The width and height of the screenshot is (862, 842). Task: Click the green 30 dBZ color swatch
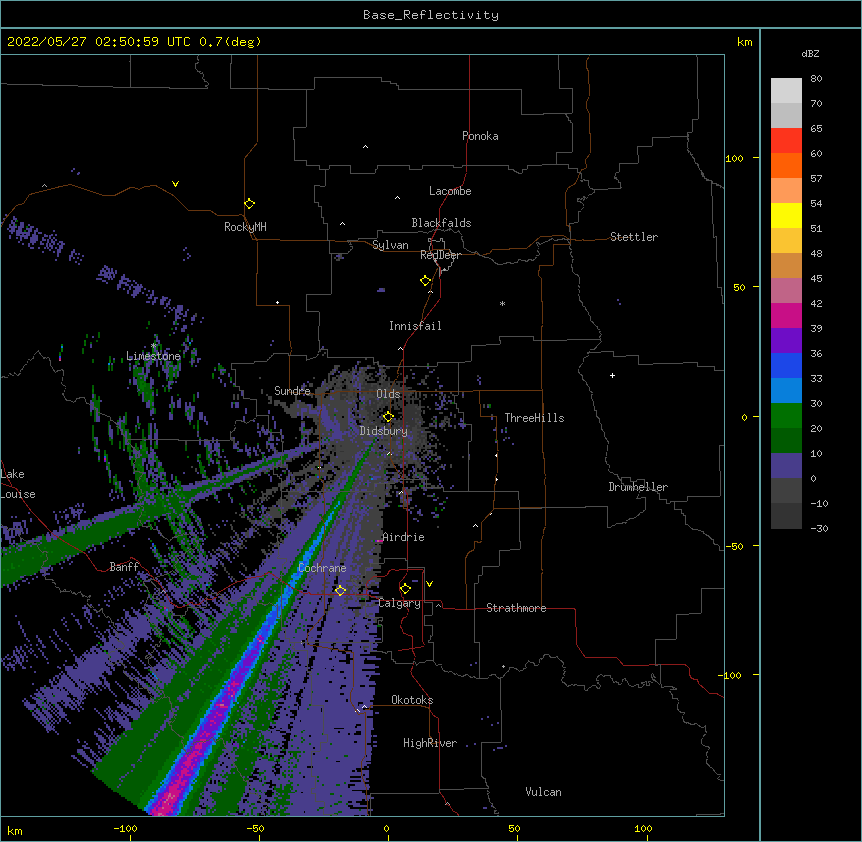pyautogui.click(x=786, y=416)
